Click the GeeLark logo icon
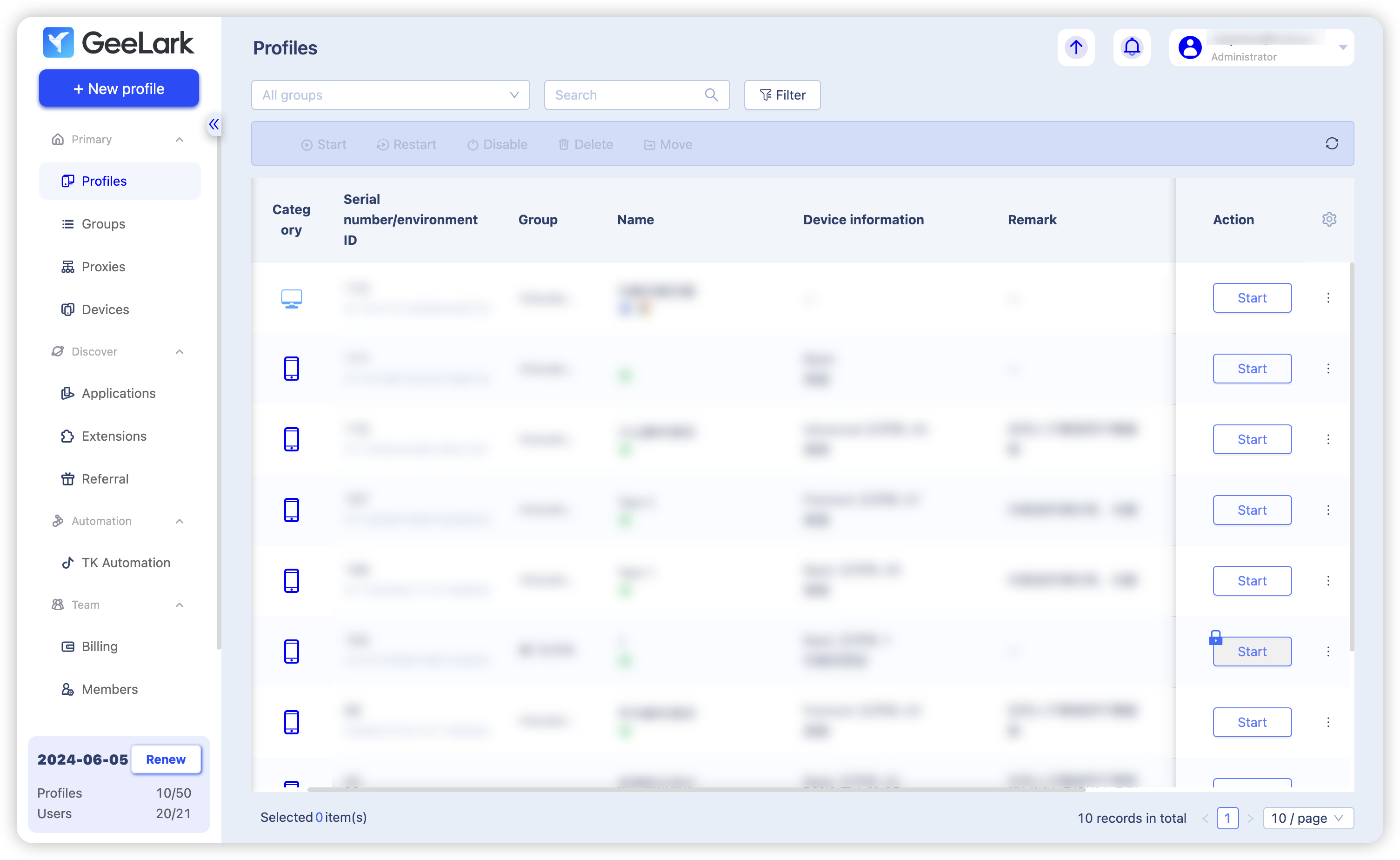1400x860 pixels. 59,43
